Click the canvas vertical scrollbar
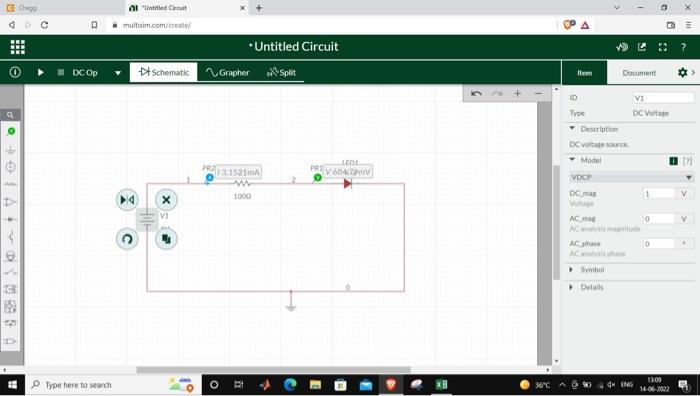 pos(556,223)
